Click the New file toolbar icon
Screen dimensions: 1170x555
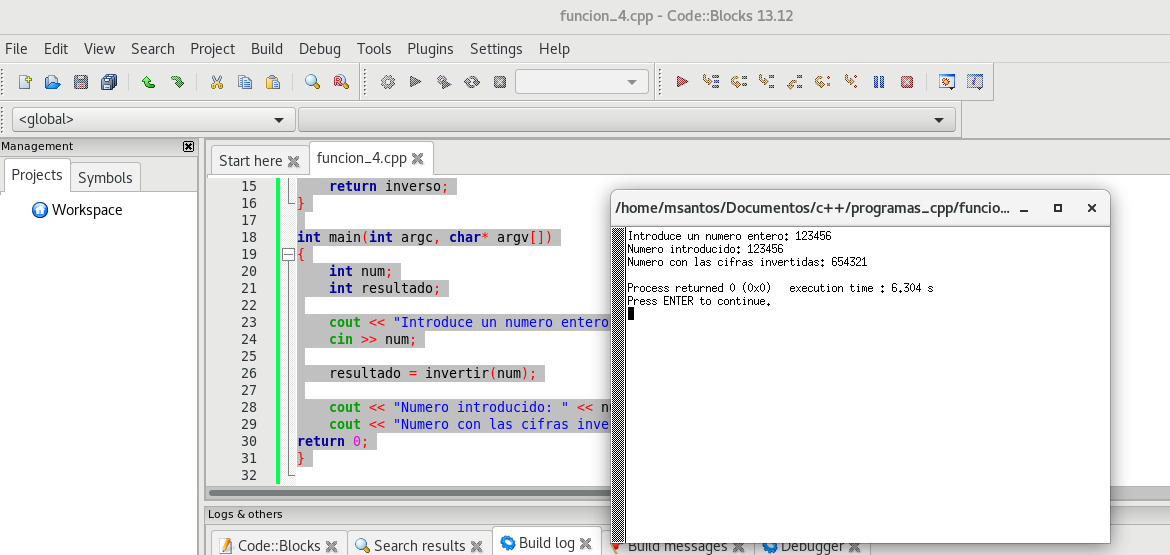25,82
